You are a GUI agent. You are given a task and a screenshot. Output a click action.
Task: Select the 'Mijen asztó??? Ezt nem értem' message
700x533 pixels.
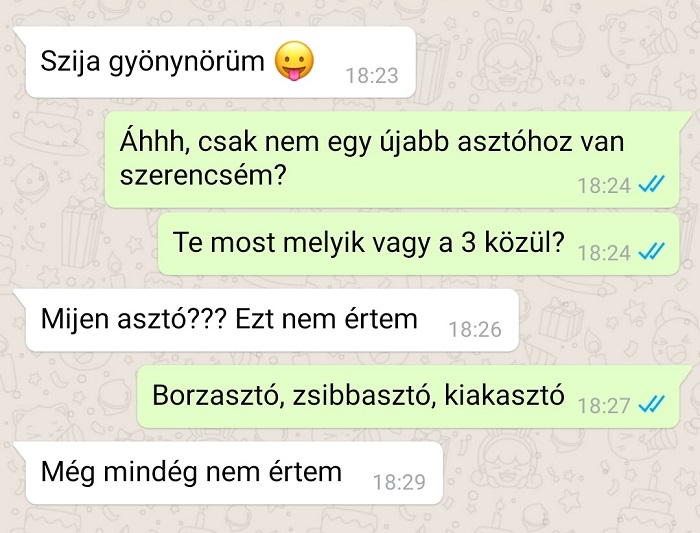(x=267, y=320)
